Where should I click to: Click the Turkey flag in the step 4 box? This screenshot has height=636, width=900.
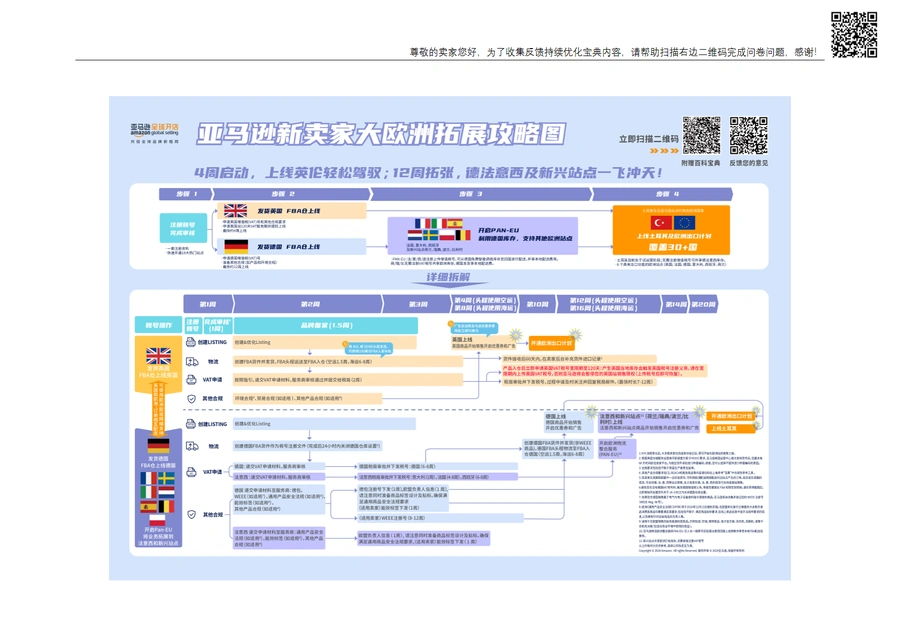coord(661,223)
